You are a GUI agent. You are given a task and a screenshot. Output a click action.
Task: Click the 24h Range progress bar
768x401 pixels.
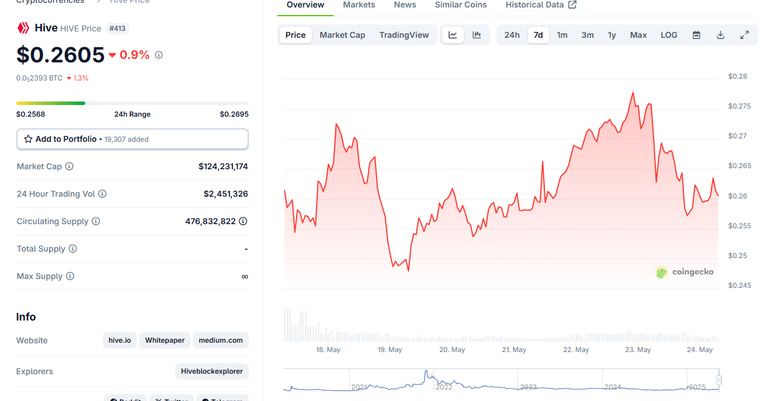pyautogui.click(x=132, y=103)
